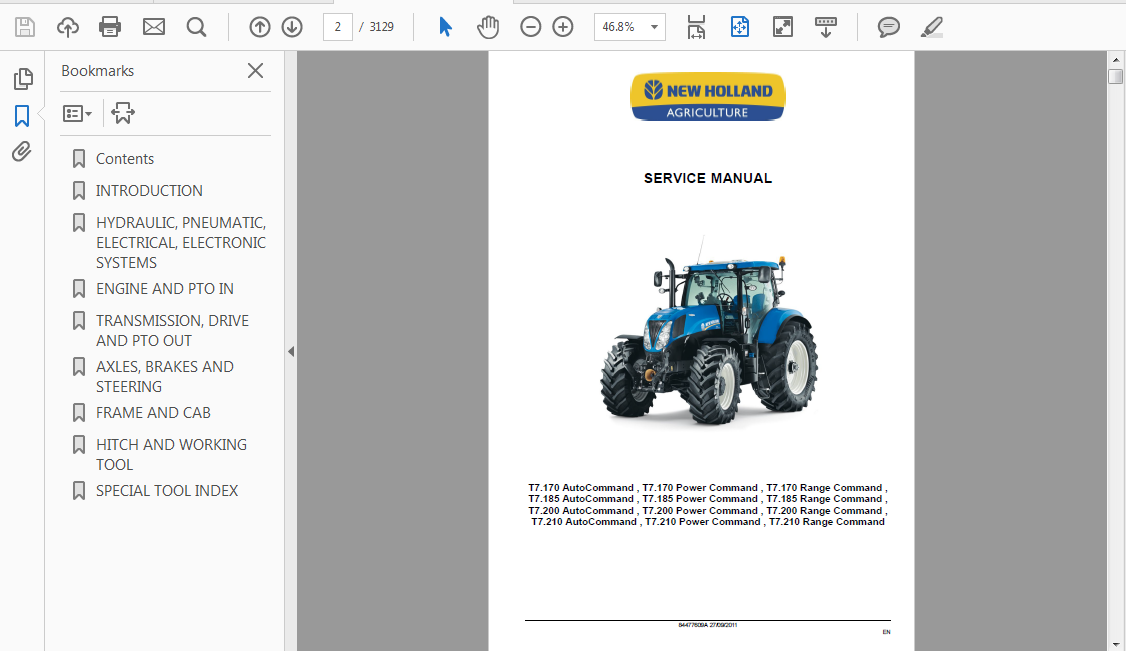Click the SERVICE MANUAL heading text
This screenshot has height=651, width=1126.
point(708,178)
